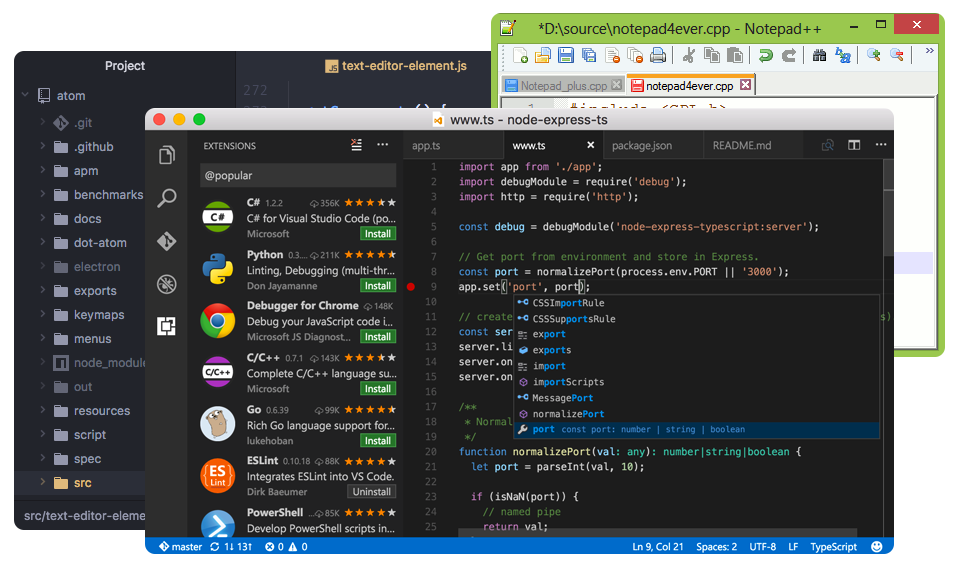Open Changes icon beside Split Editor
The width and height of the screenshot is (957, 565).
(828, 145)
